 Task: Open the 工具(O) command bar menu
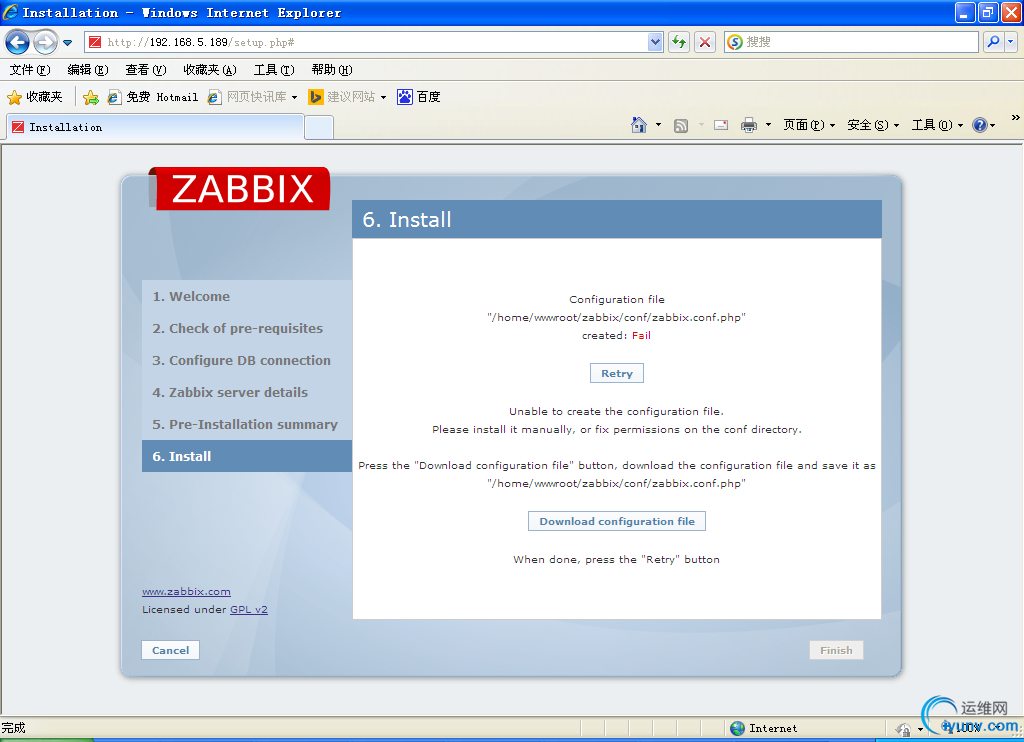click(937, 125)
